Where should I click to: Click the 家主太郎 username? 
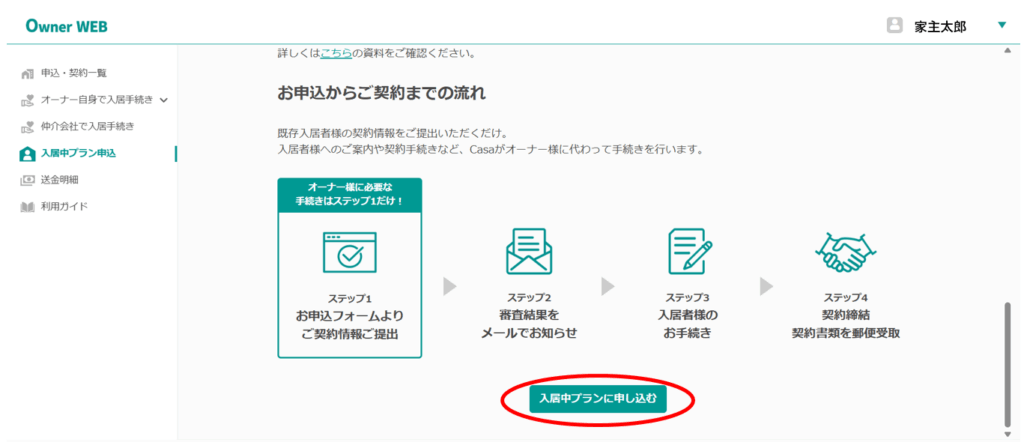pyautogui.click(x=940, y=27)
